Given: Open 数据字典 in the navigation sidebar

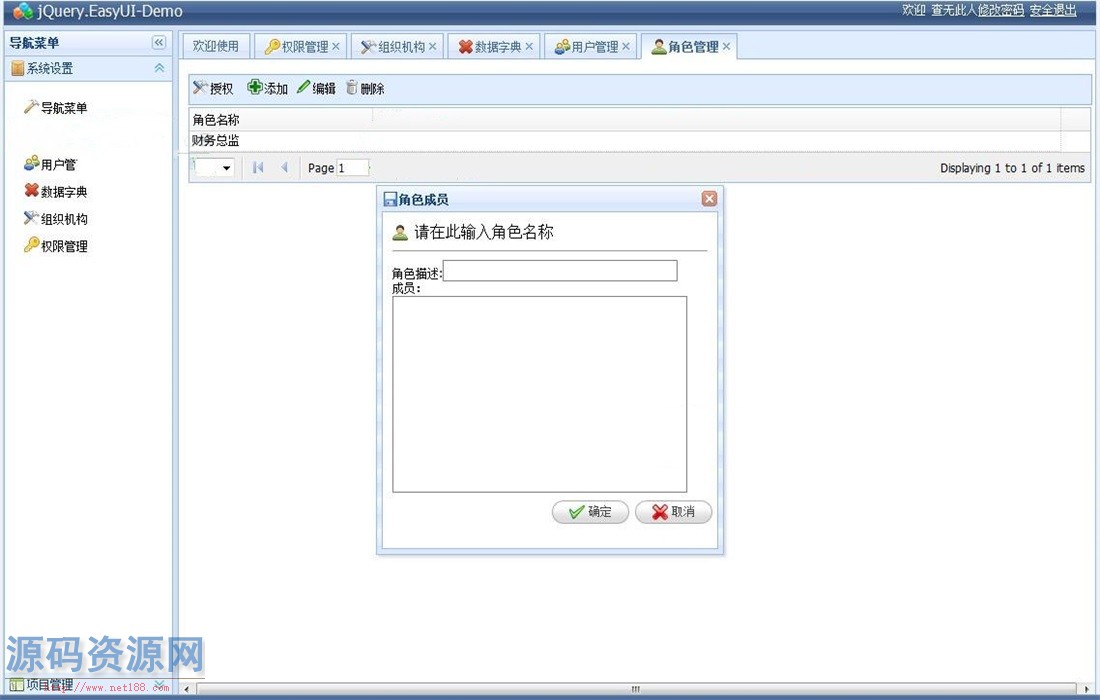Looking at the screenshot, I should click(63, 191).
